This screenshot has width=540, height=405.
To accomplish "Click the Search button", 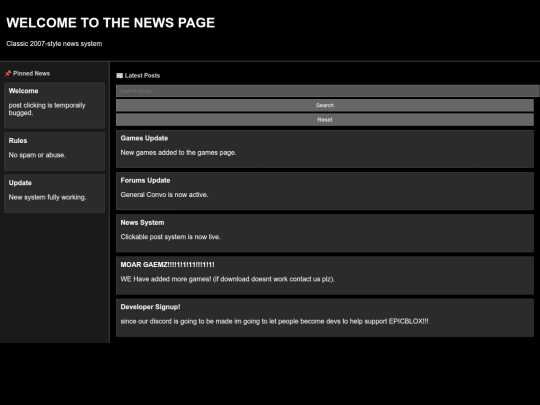I will tap(325, 105).
